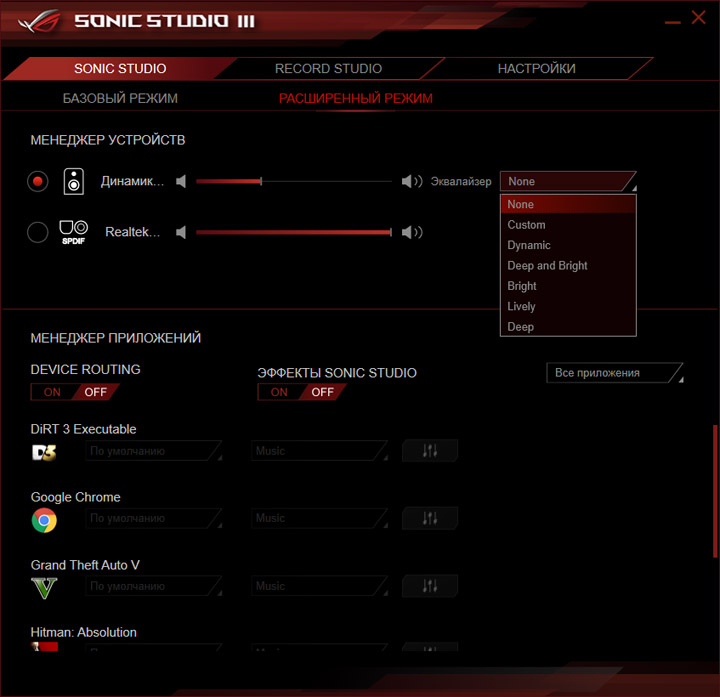Click the application list vertical scrollbar
The width and height of the screenshot is (720, 697).
[714, 491]
